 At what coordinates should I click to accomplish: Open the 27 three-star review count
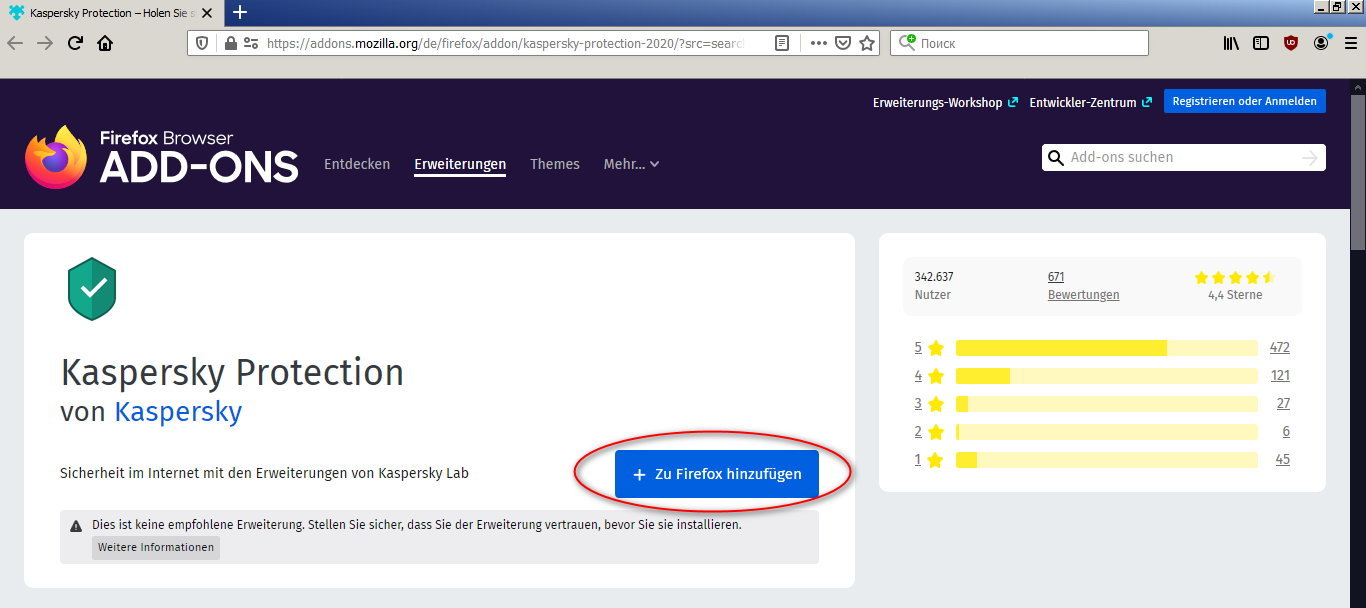[1283, 404]
